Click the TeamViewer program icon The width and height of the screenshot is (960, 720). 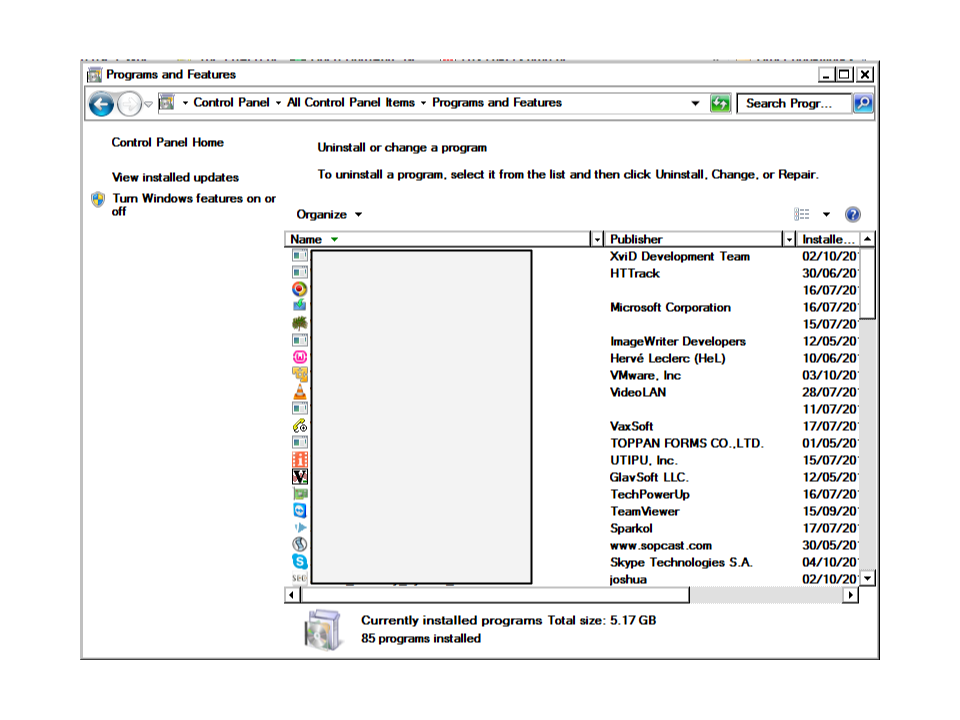[x=299, y=511]
